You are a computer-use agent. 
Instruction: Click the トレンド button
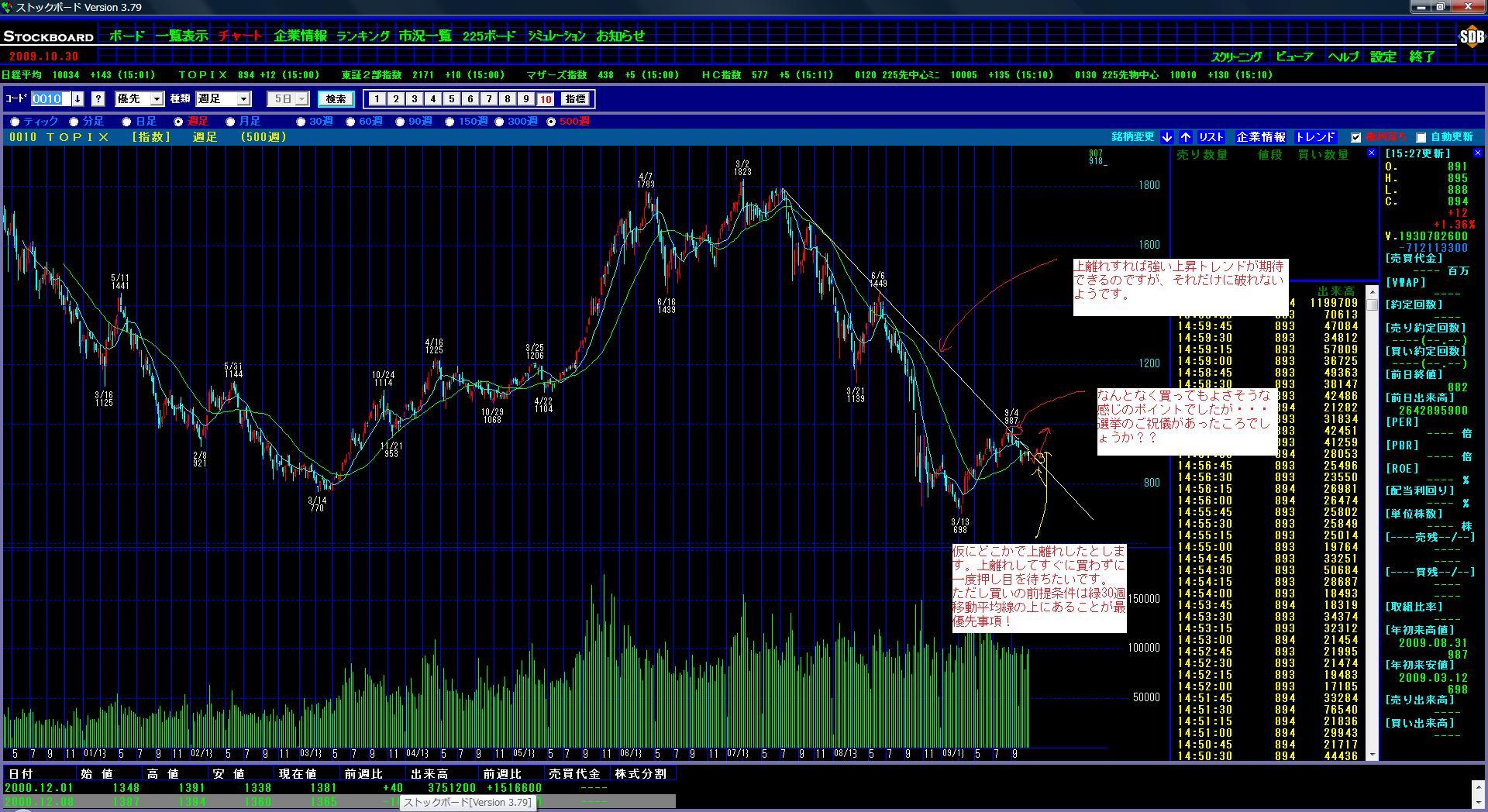(1315, 137)
